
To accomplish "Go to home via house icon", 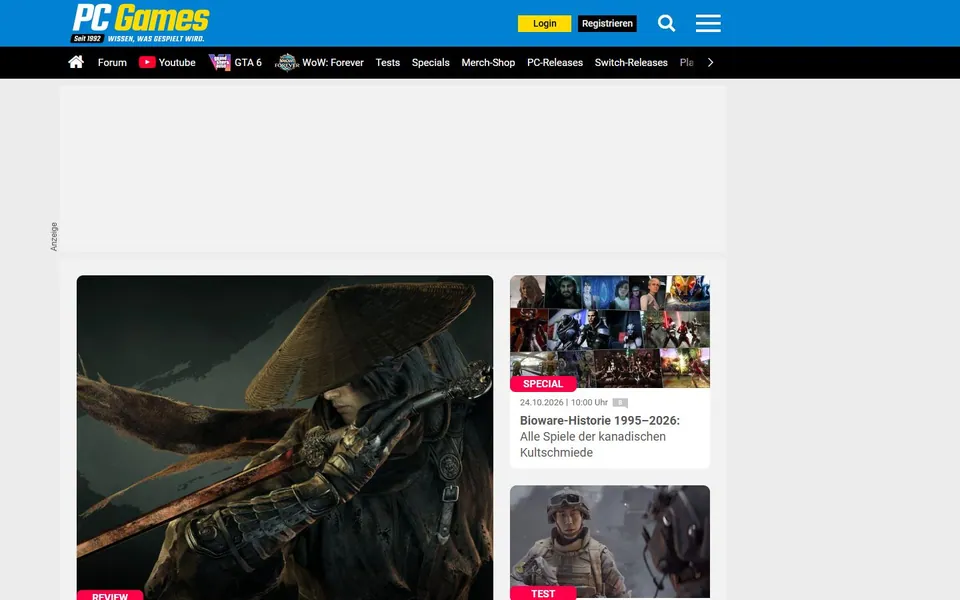I will click(76, 62).
